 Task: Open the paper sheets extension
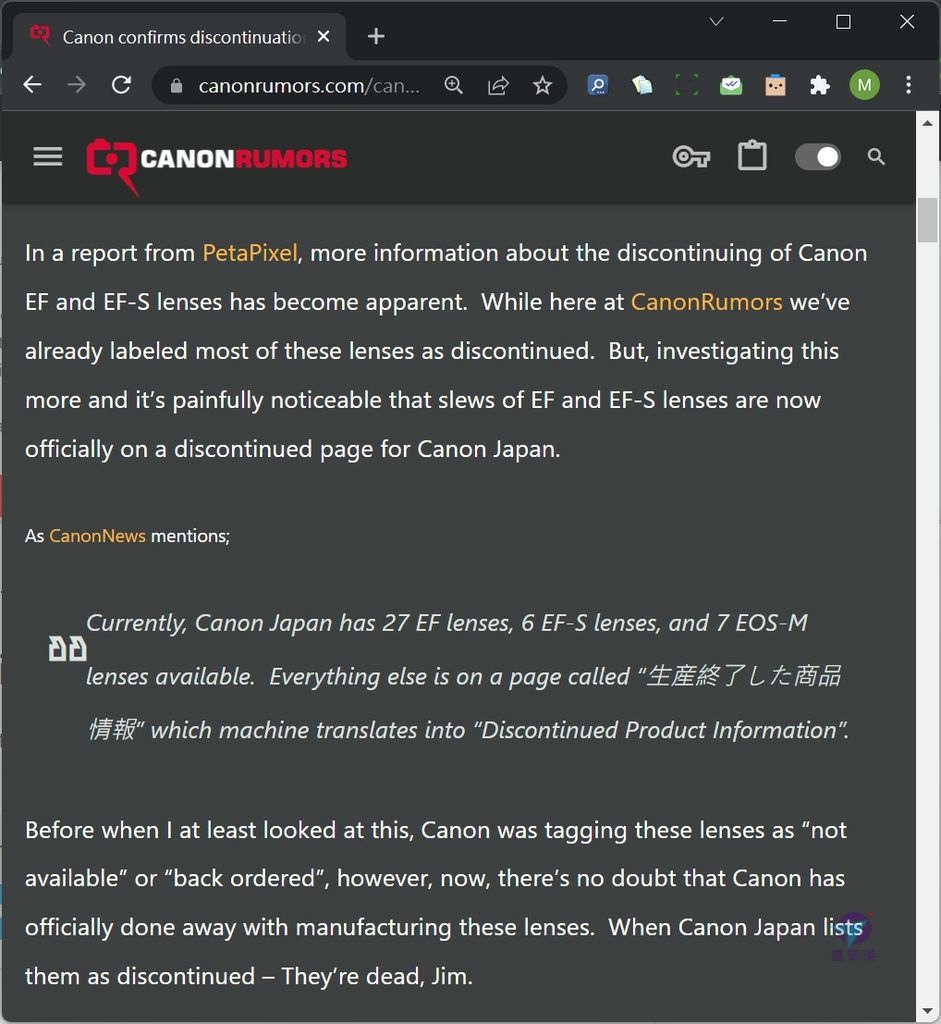coord(642,85)
